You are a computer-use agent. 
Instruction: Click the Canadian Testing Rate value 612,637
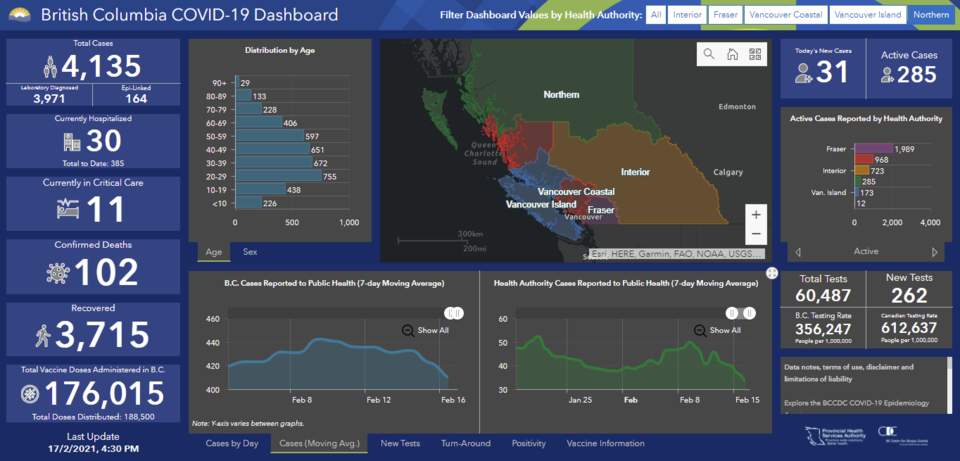click(x=909, y=328)
